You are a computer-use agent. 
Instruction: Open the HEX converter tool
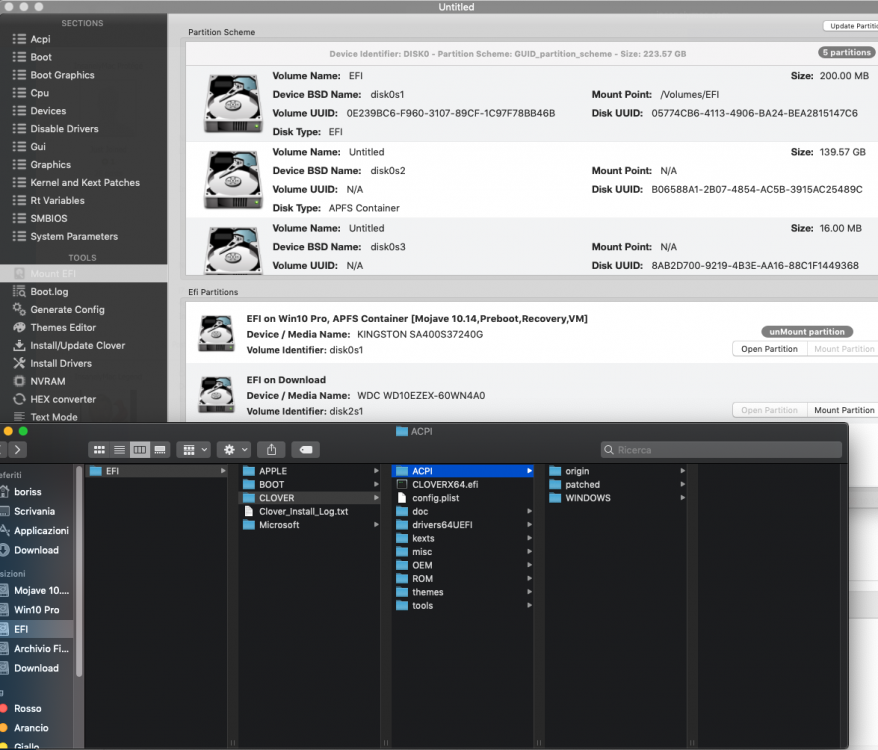tap(63, 399)
